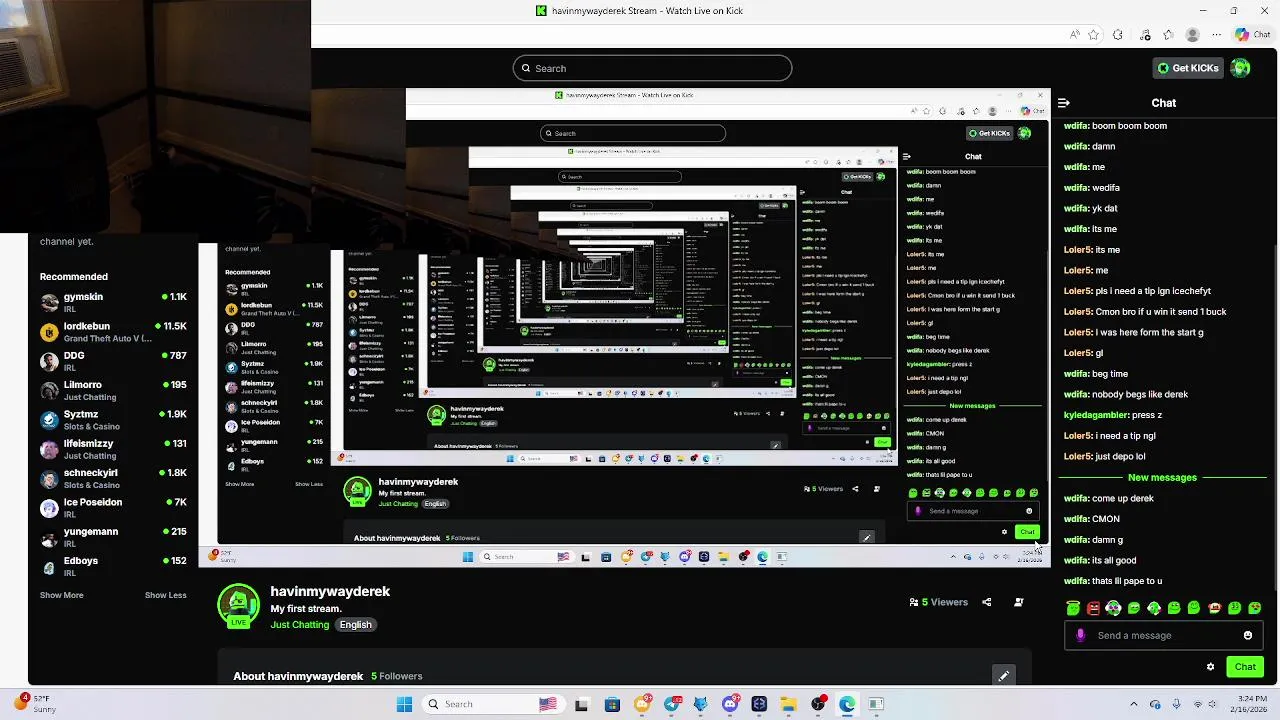Open Lilmorro recommended channel
The image size is (1280, 720).
[x=113, y=390]
